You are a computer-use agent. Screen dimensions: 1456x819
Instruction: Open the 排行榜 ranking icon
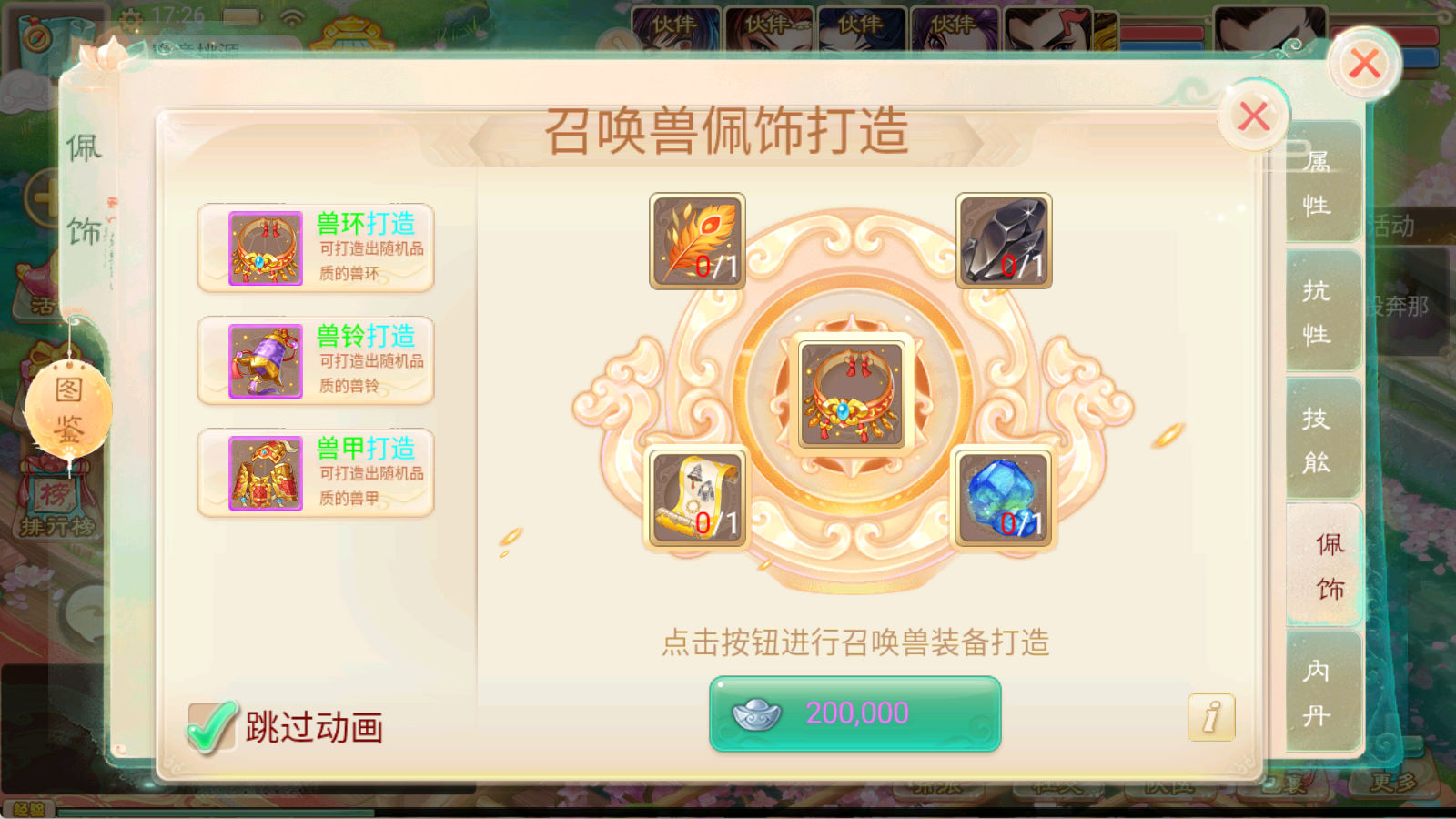pyautogui.click(x=55, y=508)
